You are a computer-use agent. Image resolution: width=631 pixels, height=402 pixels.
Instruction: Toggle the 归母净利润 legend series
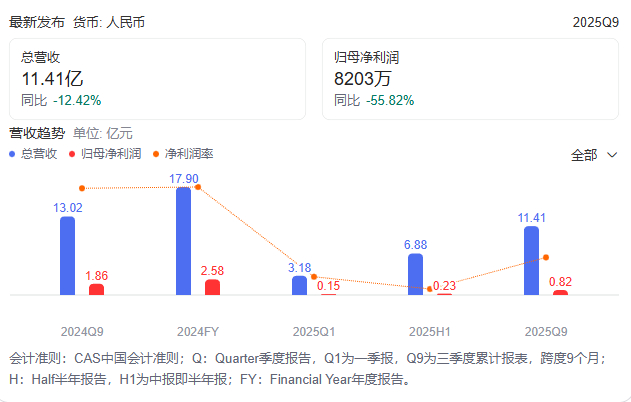coord(105,154)
